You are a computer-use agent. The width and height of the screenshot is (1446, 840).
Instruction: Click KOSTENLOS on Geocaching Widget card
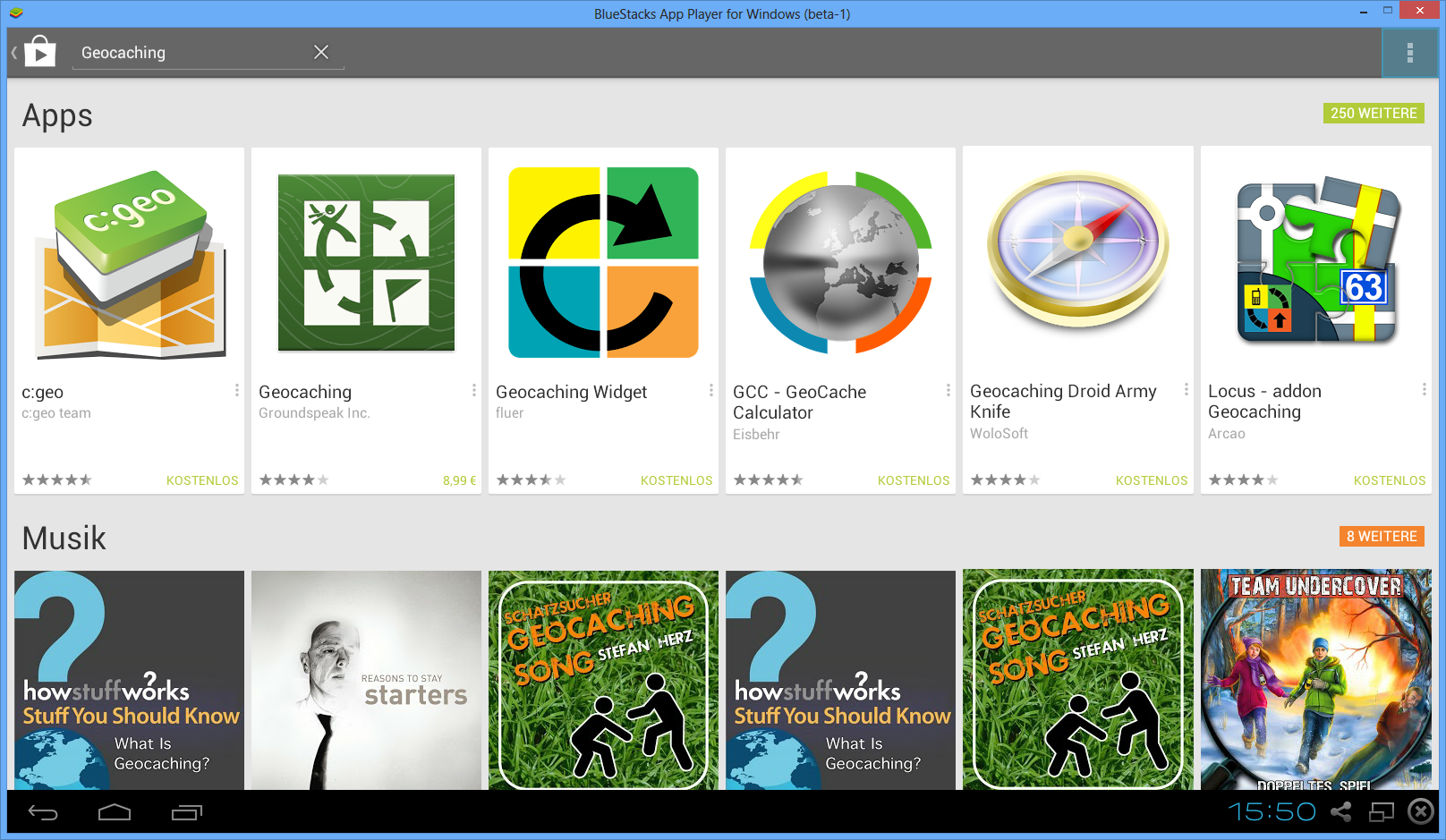coord(676,480)
